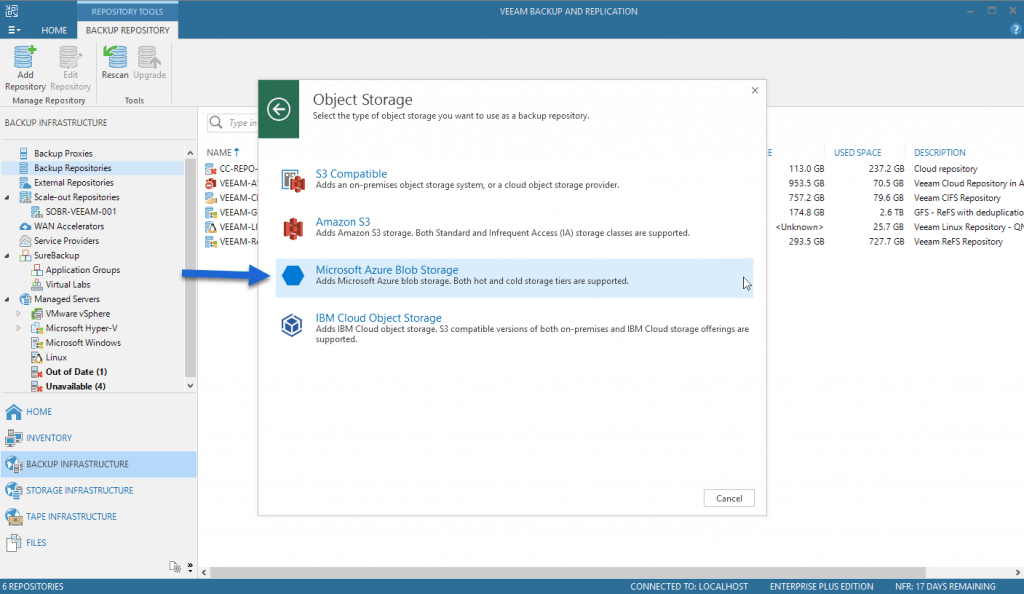Screen dimensions: 1024x594
Task: Collapse the Scale-out Repositories node
Action: click(x=7, y=197)
